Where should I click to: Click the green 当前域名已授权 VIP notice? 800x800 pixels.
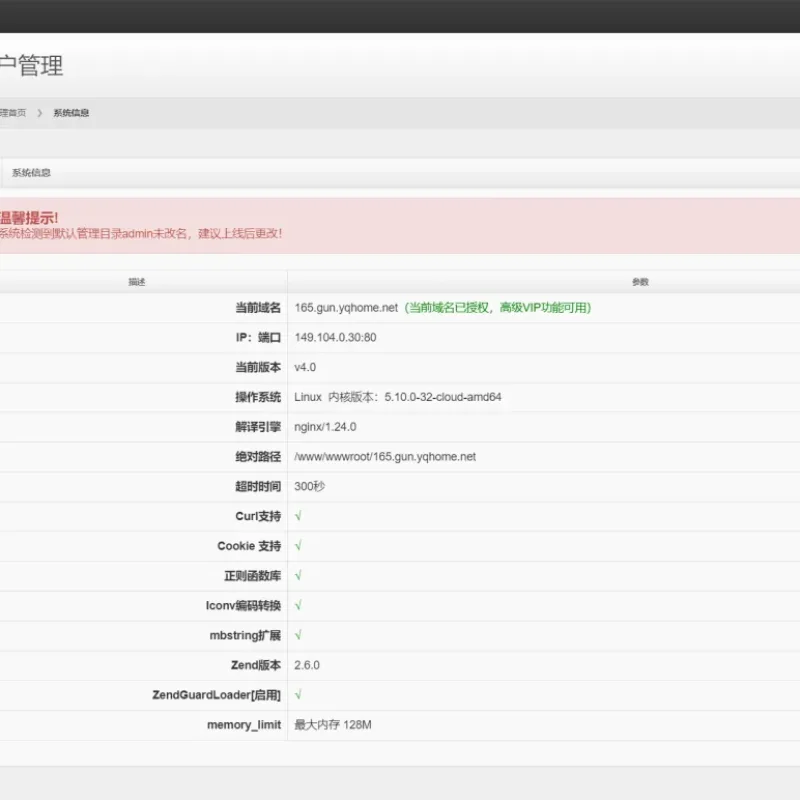pos(497,308)
